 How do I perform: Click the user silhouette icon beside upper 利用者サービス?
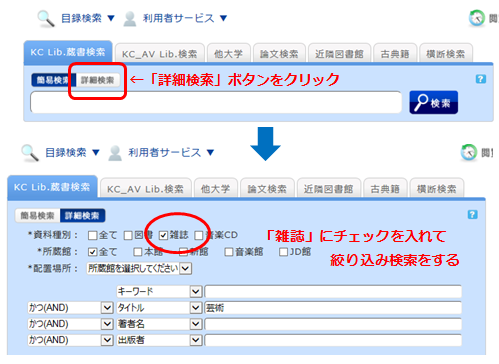130,19
